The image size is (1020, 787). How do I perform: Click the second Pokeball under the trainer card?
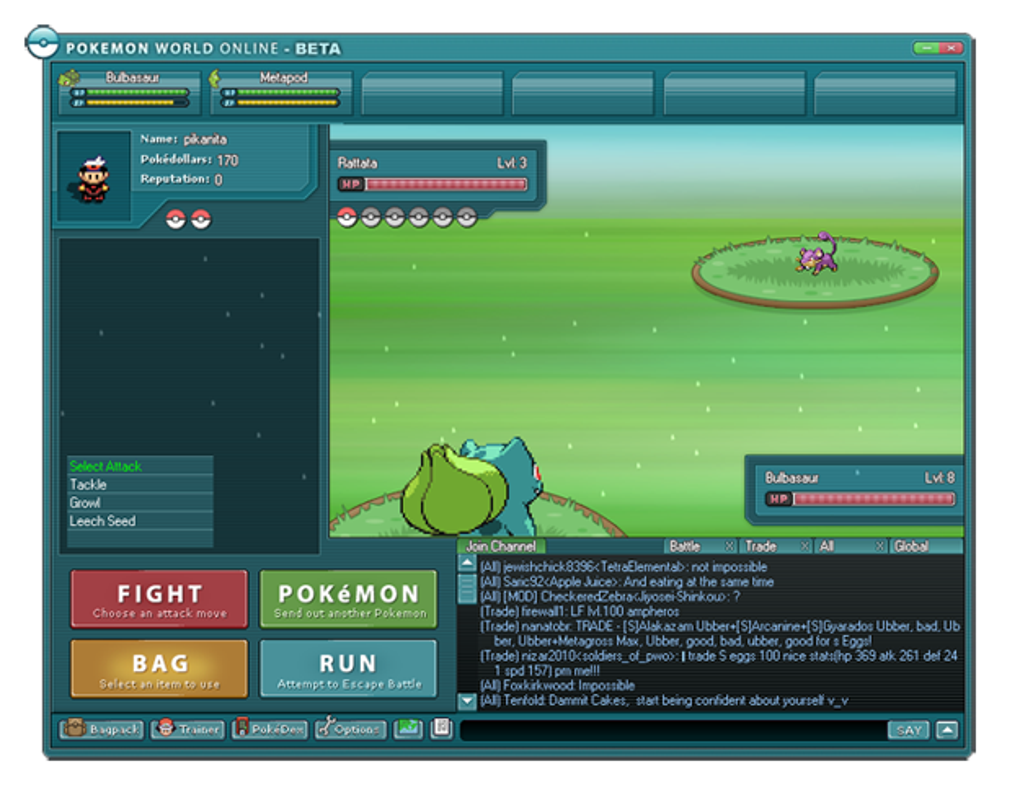[200, 220]
